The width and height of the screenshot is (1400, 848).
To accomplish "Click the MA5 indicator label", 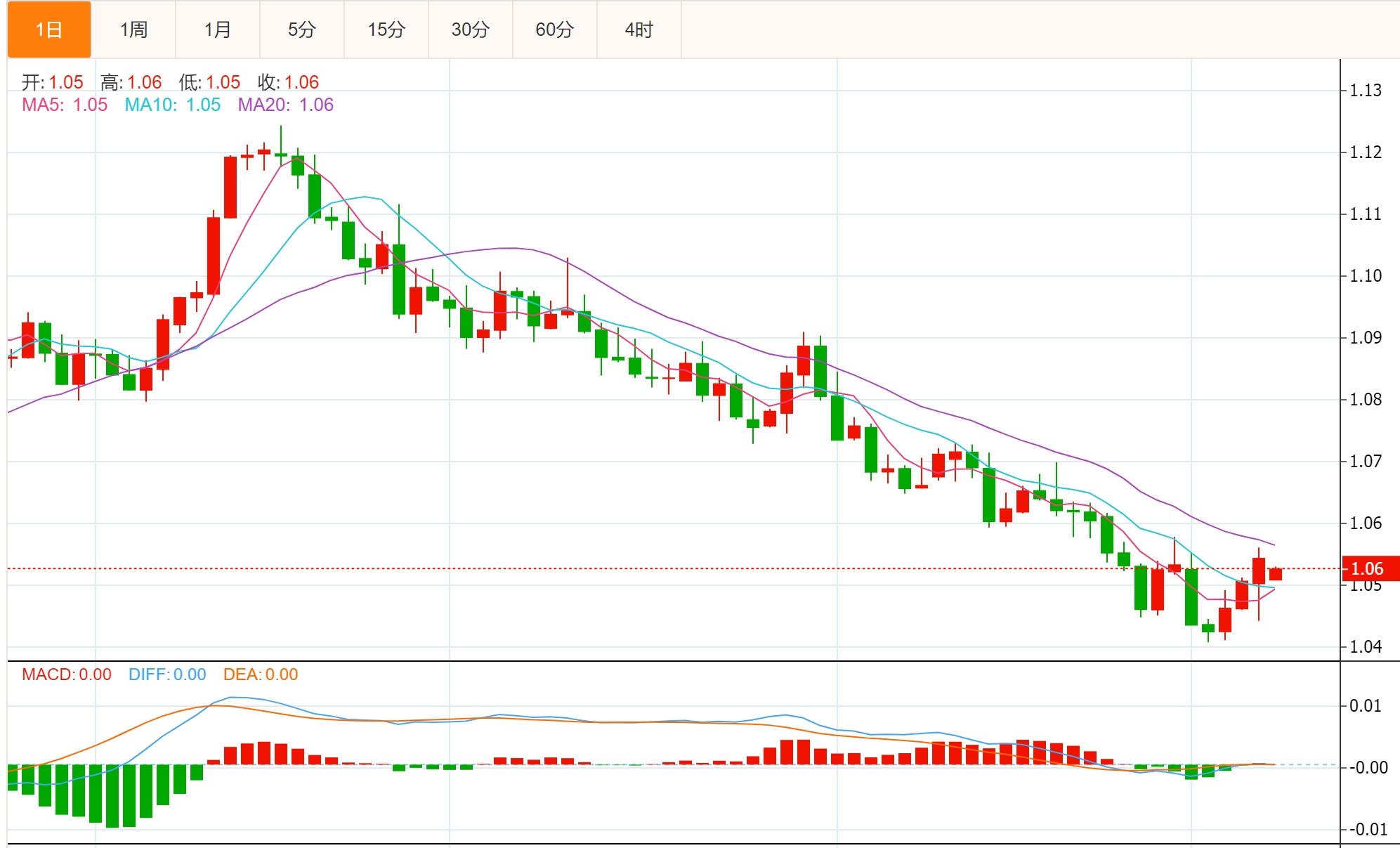I will click(65, 105).
